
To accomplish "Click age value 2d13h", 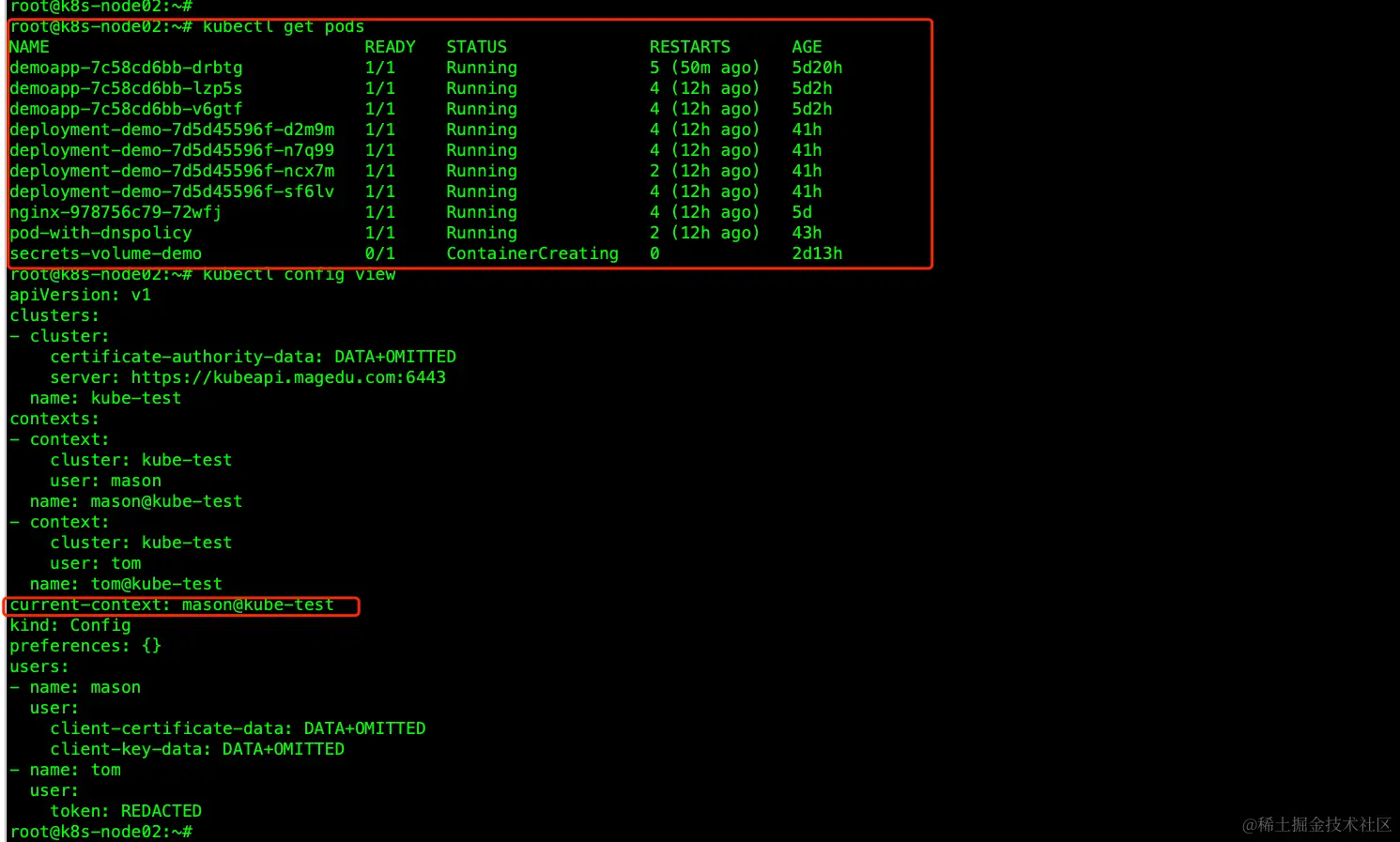I will pyautogui.click(x=817, y=253).
